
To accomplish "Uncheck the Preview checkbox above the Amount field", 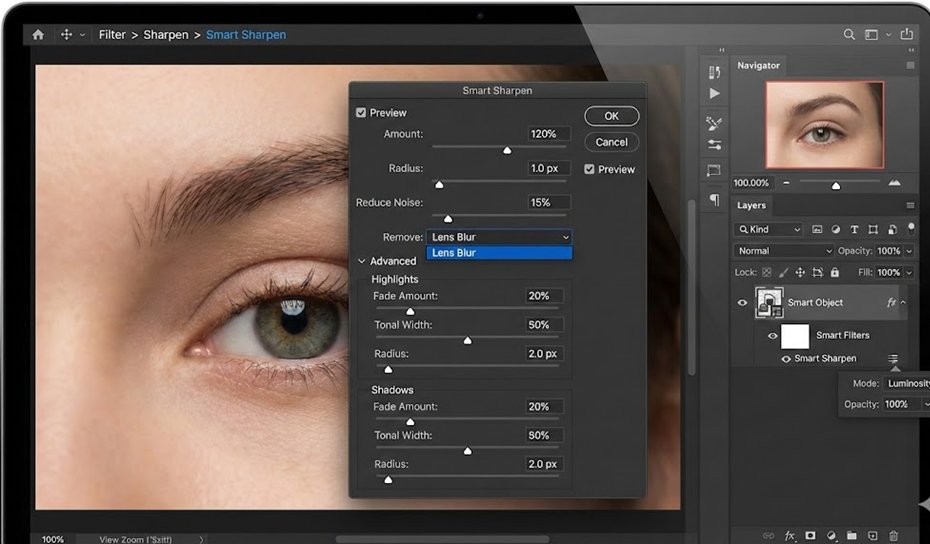I will pyautogui.click(x=361, y=113).
